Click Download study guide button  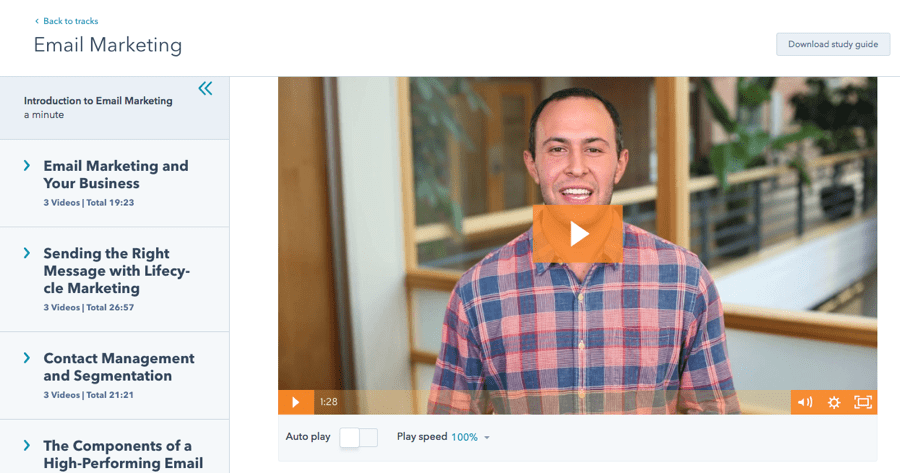[x=833, y=44]
